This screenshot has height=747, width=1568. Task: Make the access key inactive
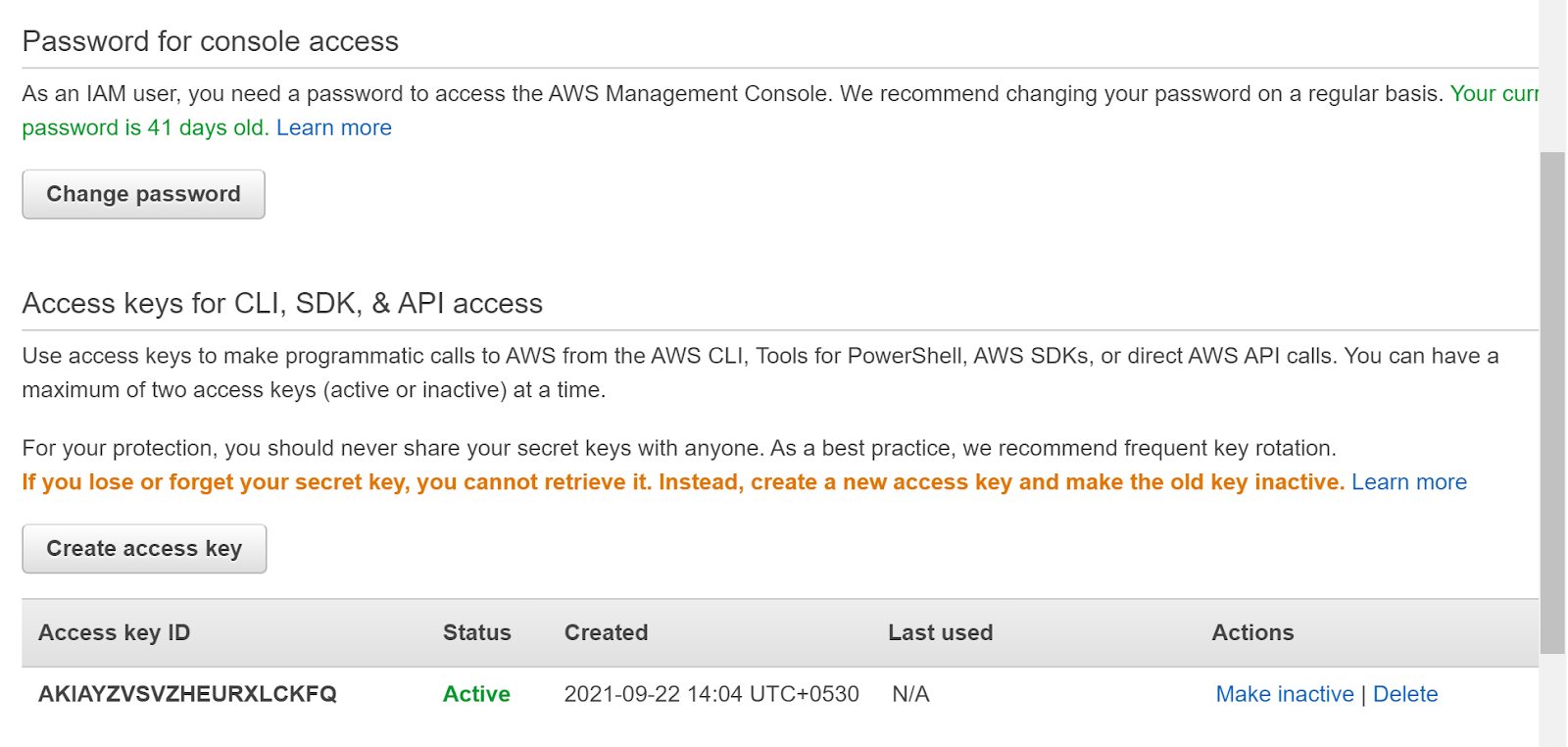click(1284, 694)
